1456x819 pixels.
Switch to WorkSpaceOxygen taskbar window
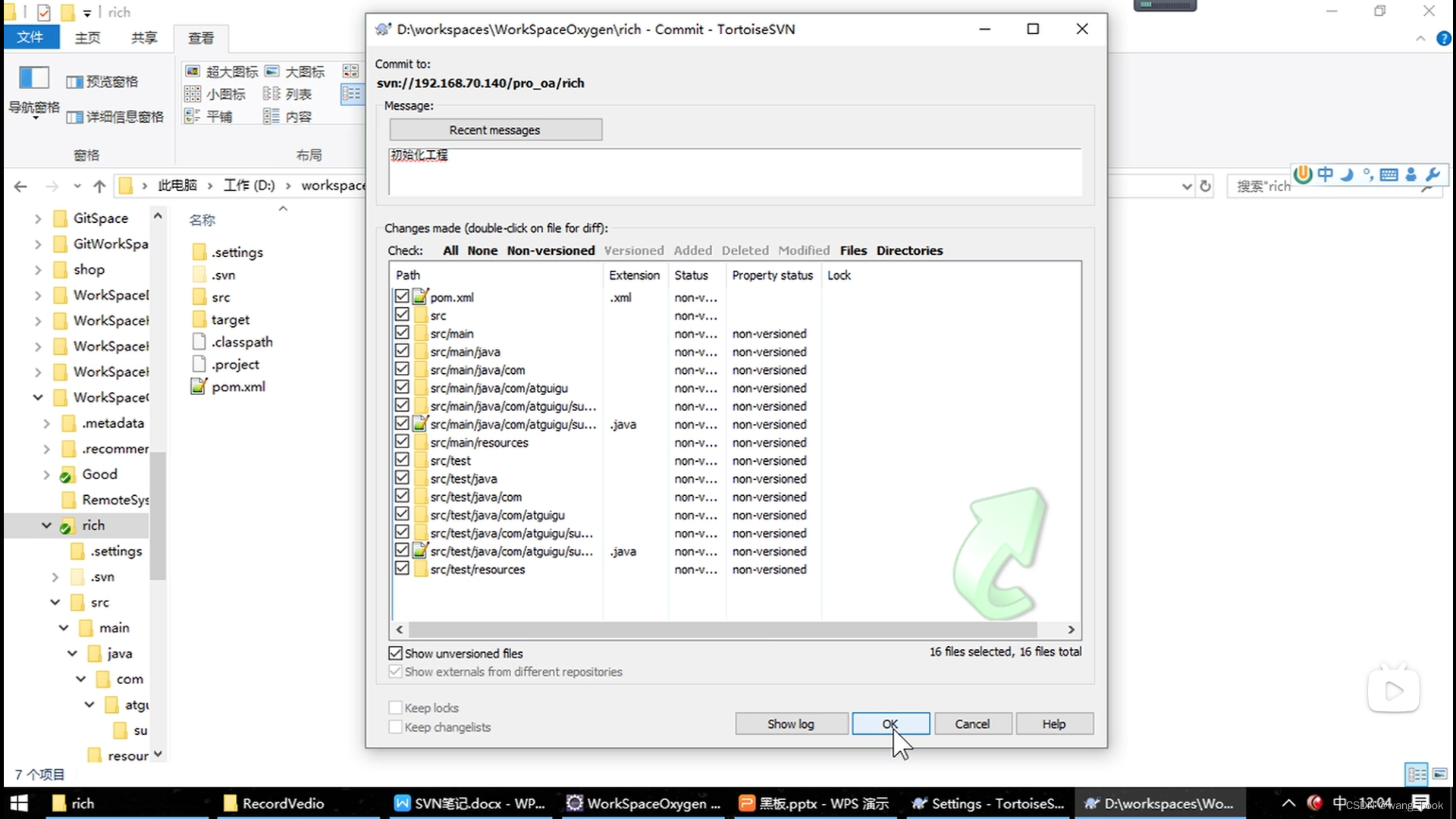point(645,803)
